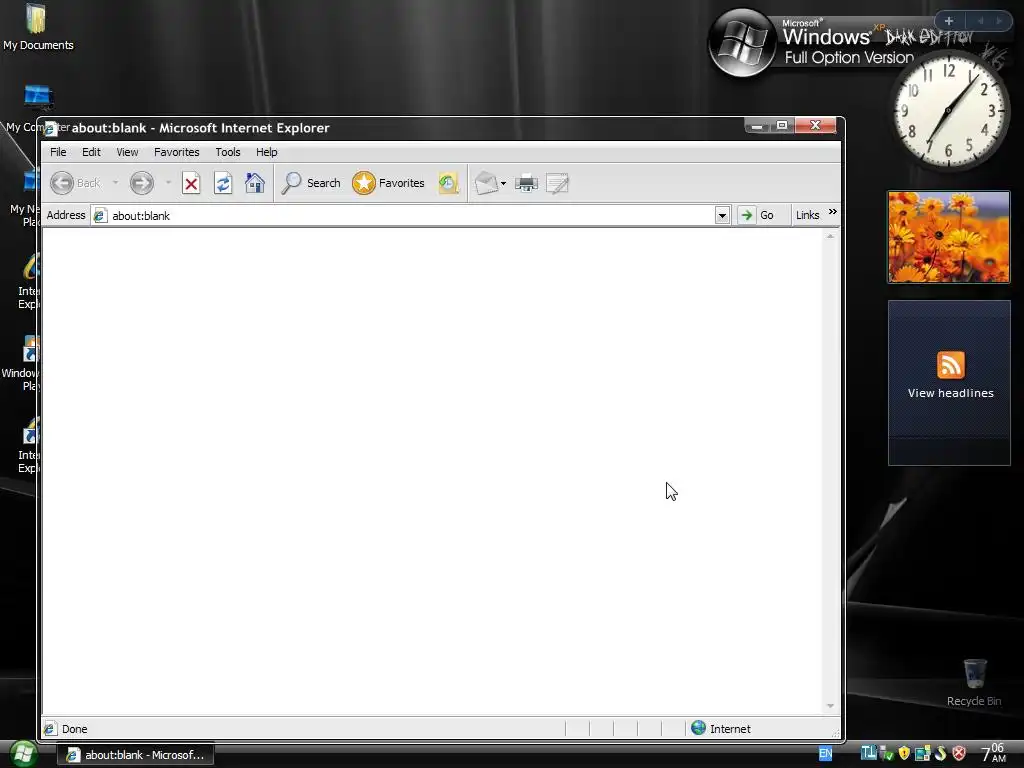Image resolution: width=1024 pixels, height=768 pixels.
Task: Click the green checkmark tray icon
Action: pos(887,754)
